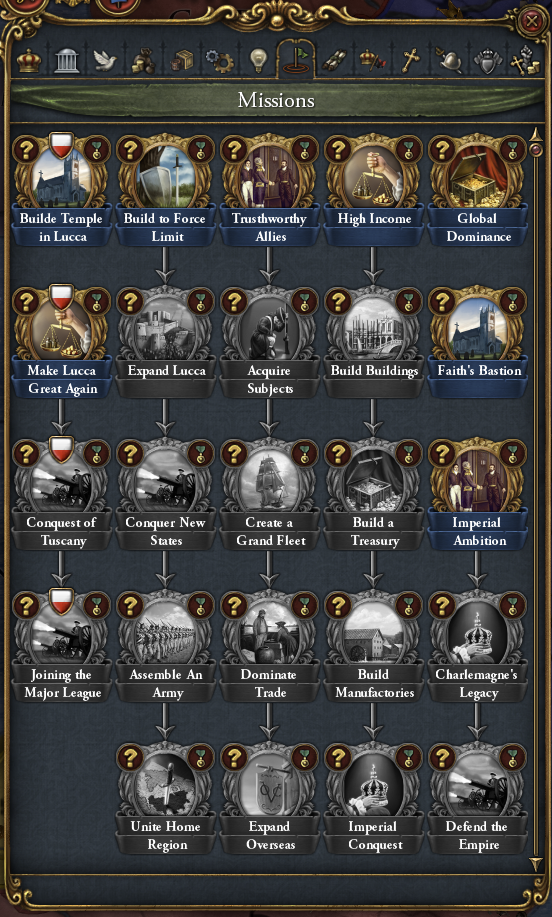Screen dimensions: 552x917
Task: Open the Technology gears tab
Action: click(x=220, y=60)
